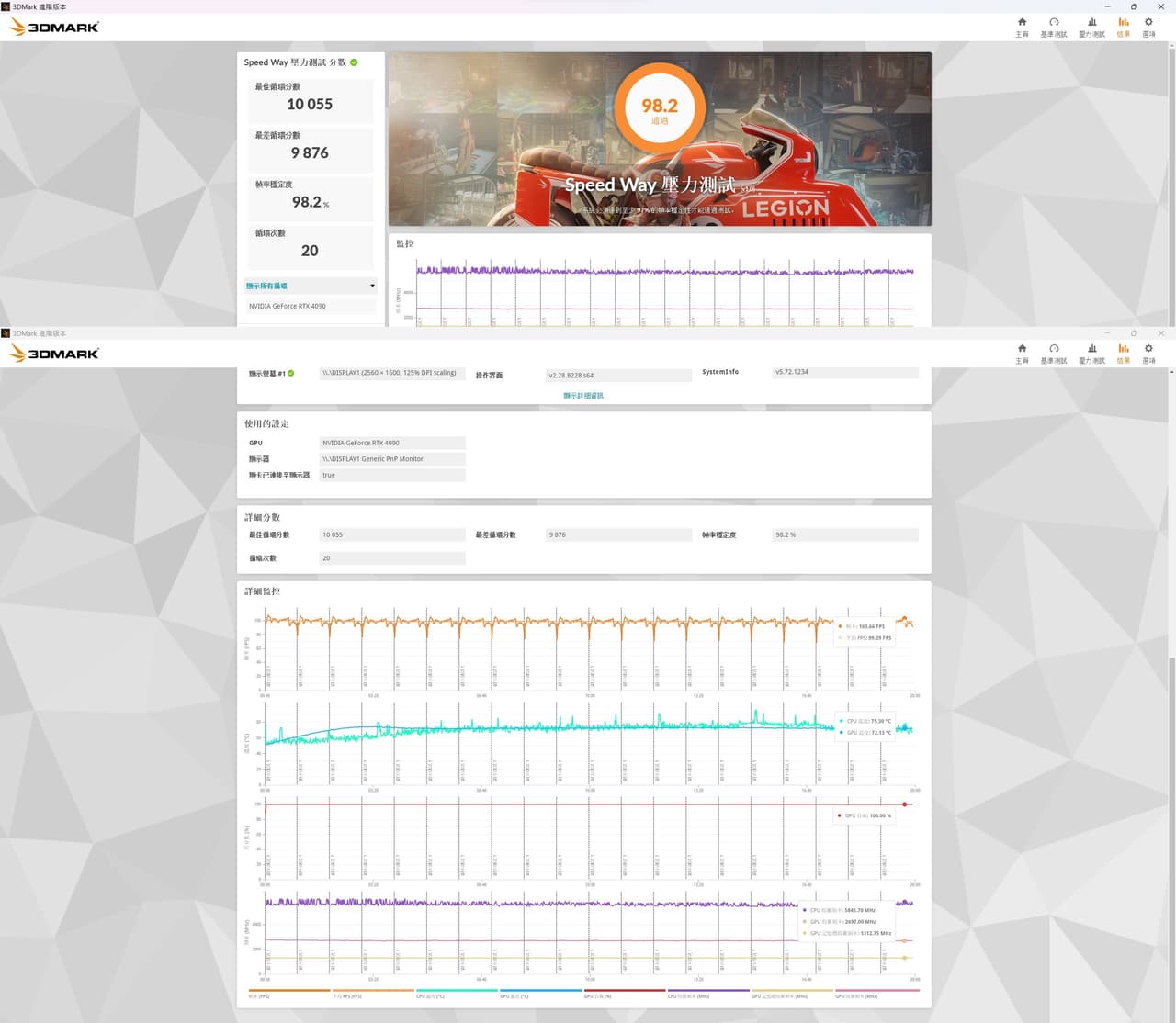Click 10 055 in the detailed scores section
This screenshot has width=1176, height=1023.
coord(392,534)
